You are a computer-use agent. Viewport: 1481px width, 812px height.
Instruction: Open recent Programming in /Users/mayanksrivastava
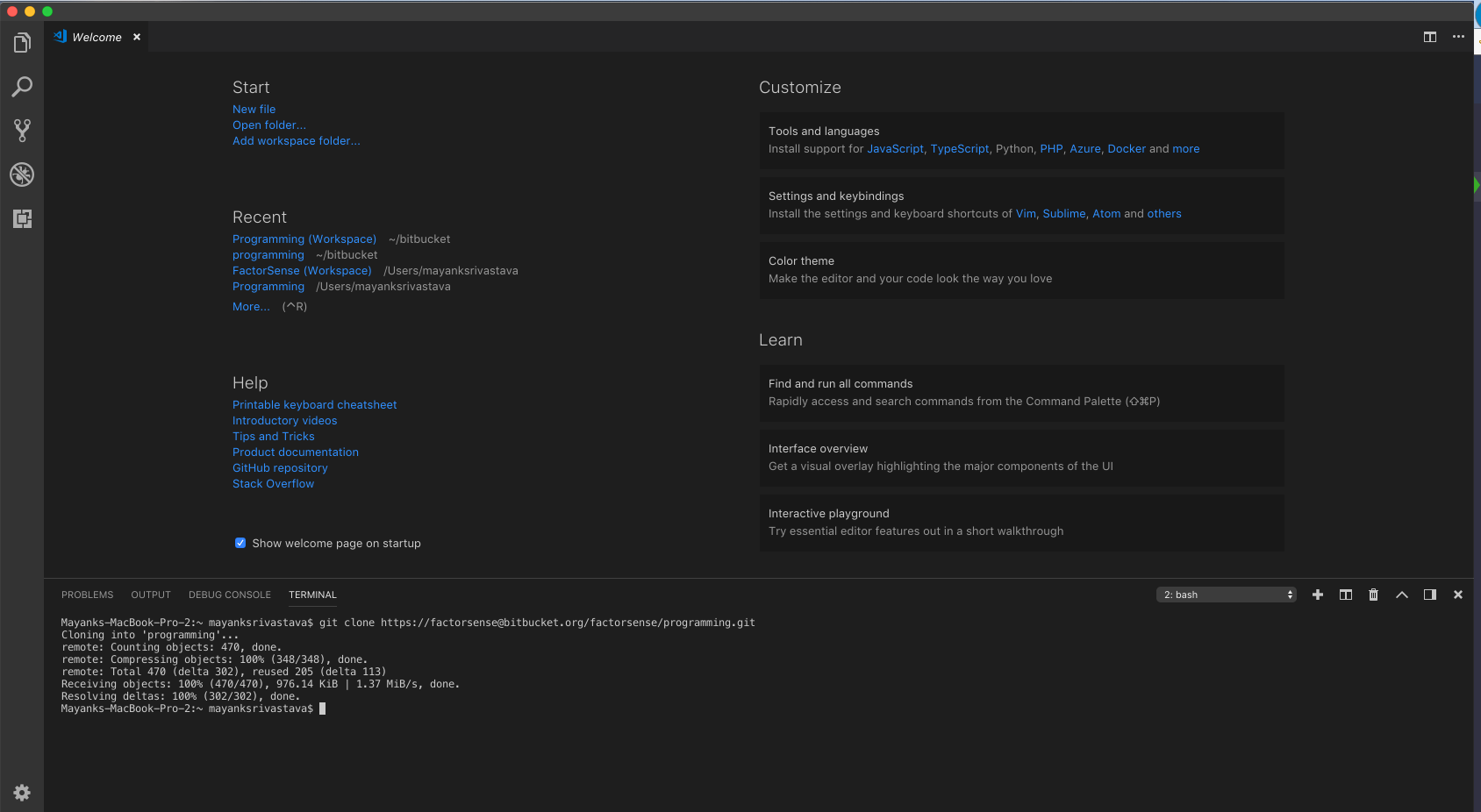click(268, 287)
